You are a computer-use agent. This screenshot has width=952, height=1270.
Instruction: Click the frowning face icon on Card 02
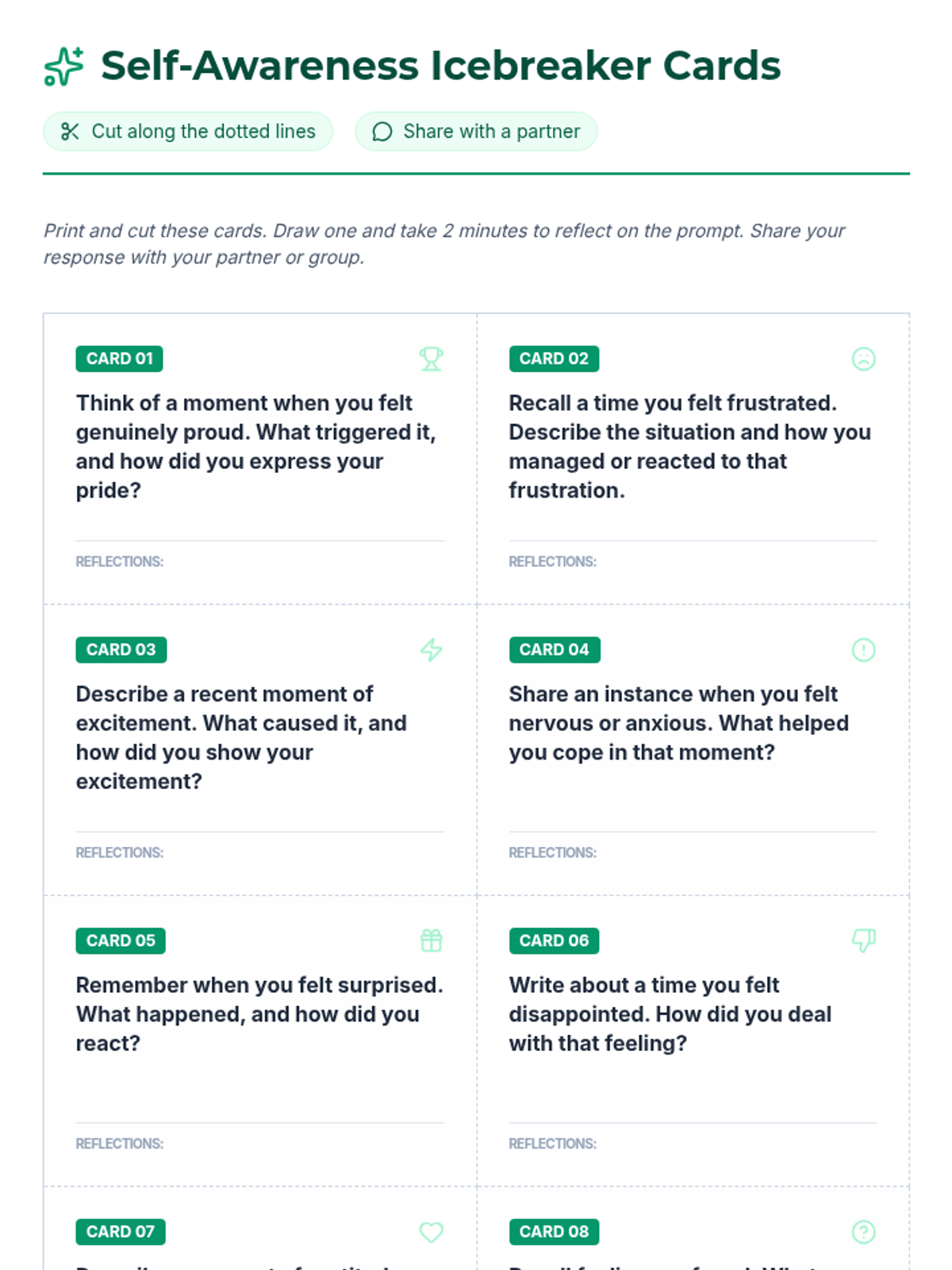point(863,359)
